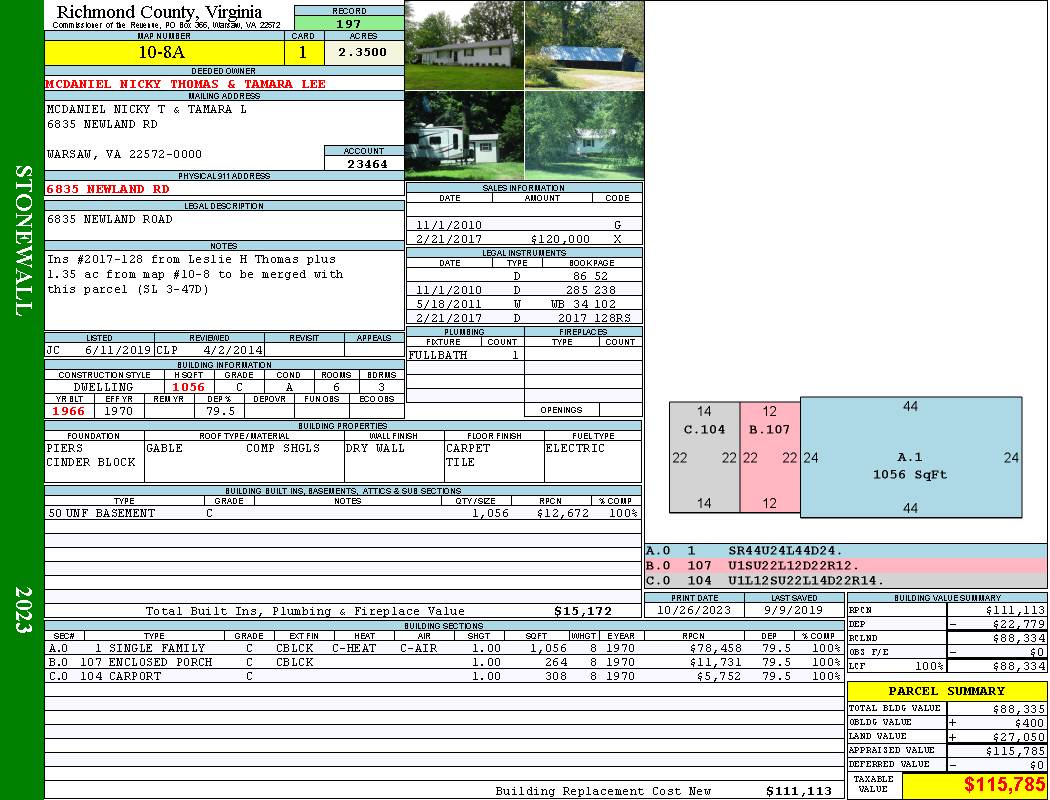The width and height of the screenshot is (1050, 800).
Task: Select the physical 911 address 6835 Newland Rd
Action: pos(108,188)
